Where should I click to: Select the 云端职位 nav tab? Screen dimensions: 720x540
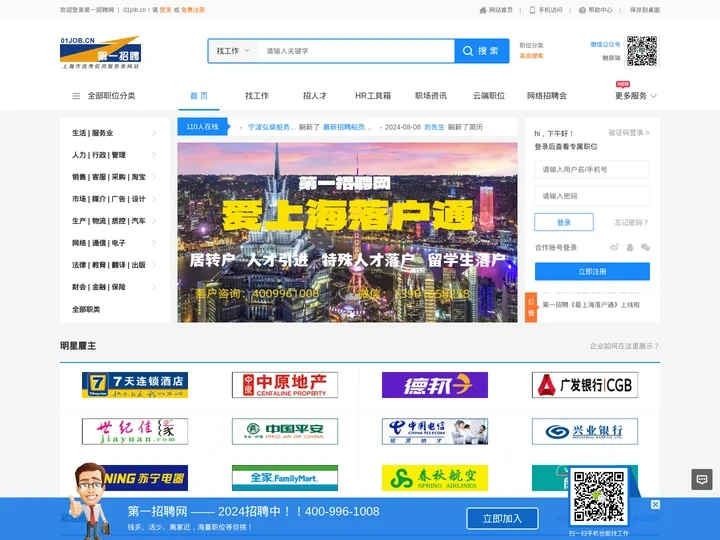pos(489,96)
